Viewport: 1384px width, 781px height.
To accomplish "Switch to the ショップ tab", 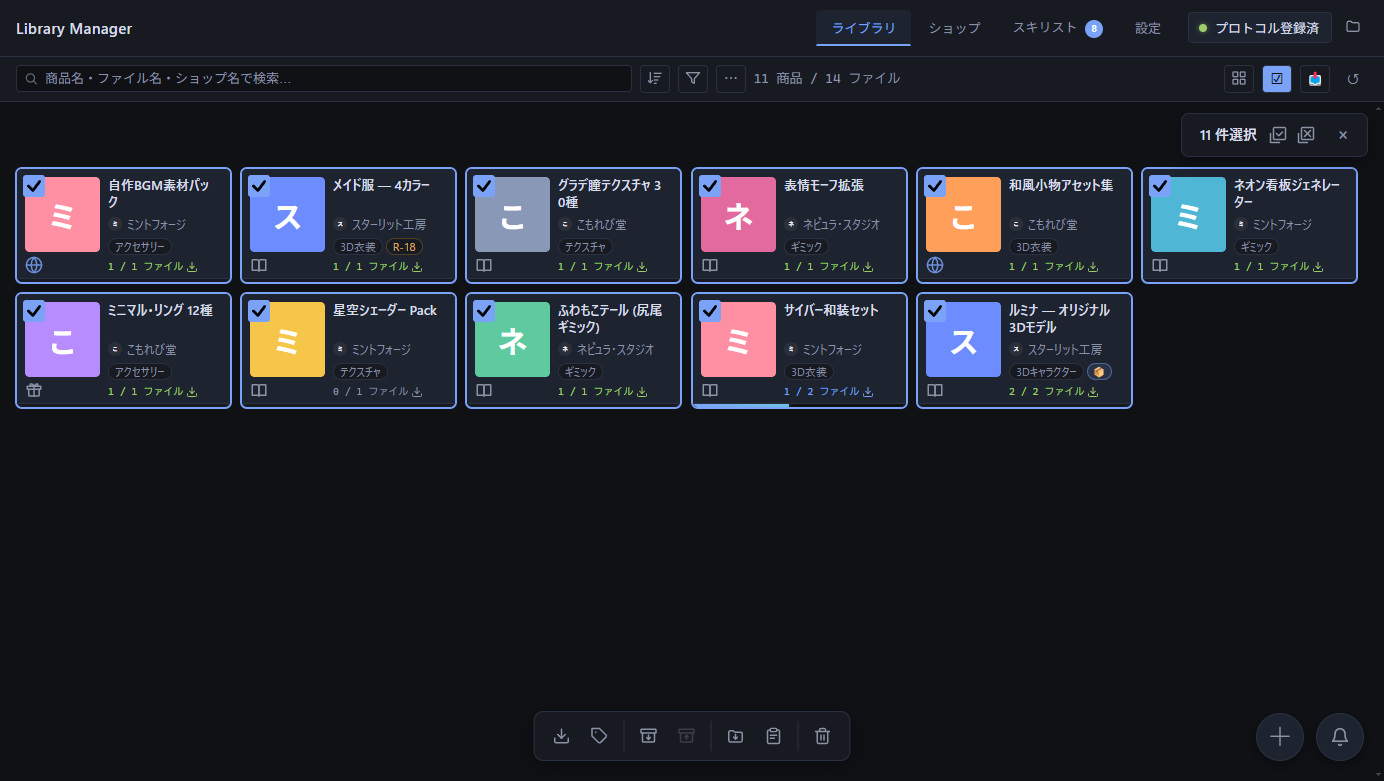I will click(954, 28).
